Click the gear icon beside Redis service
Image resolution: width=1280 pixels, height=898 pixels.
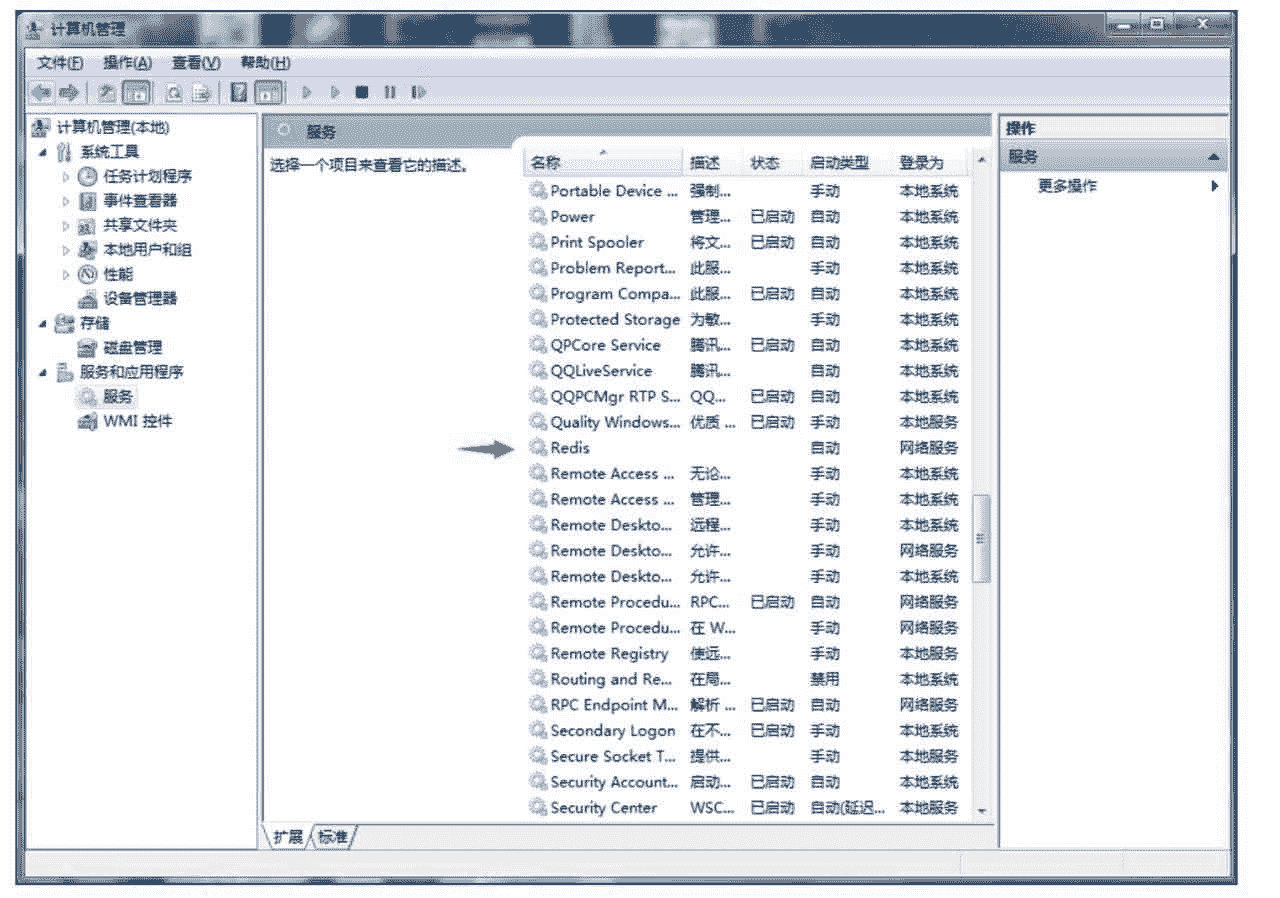point(538,448)
